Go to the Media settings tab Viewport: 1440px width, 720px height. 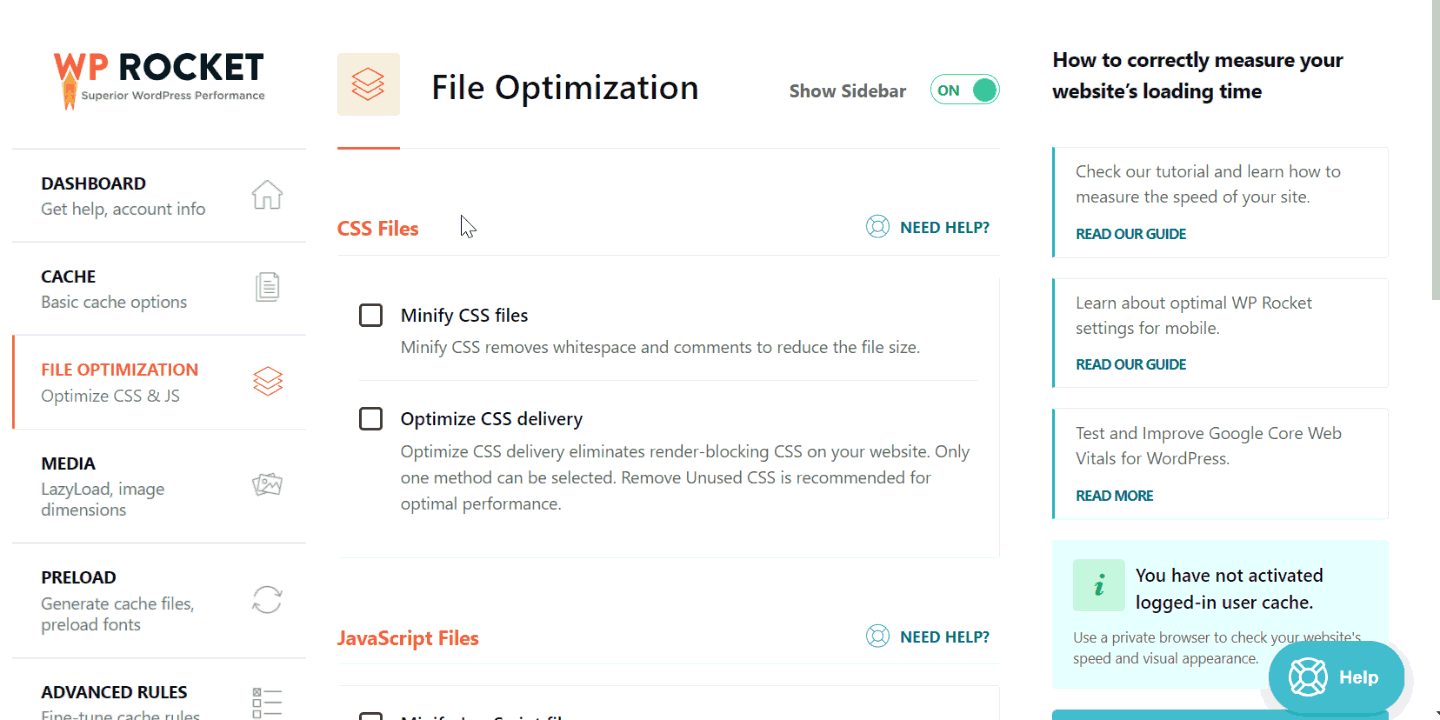pos(103,486)
